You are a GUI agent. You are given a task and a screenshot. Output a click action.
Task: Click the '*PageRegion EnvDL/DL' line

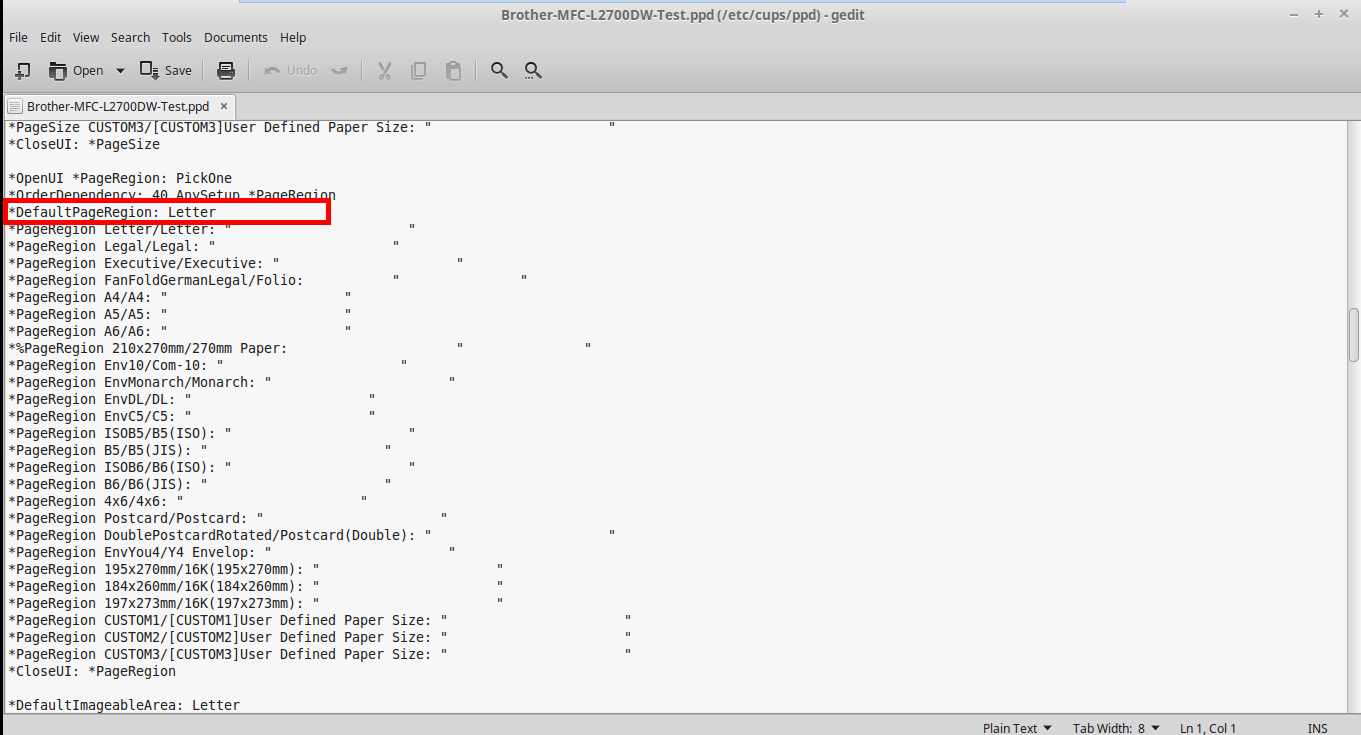point(192,399)
